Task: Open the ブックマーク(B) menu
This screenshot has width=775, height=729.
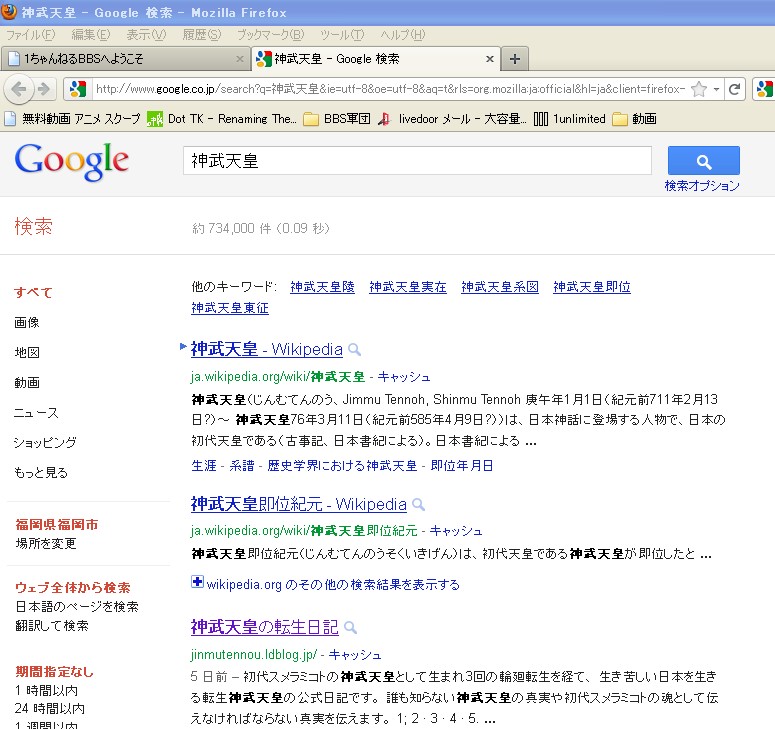Action: [270, 35]
